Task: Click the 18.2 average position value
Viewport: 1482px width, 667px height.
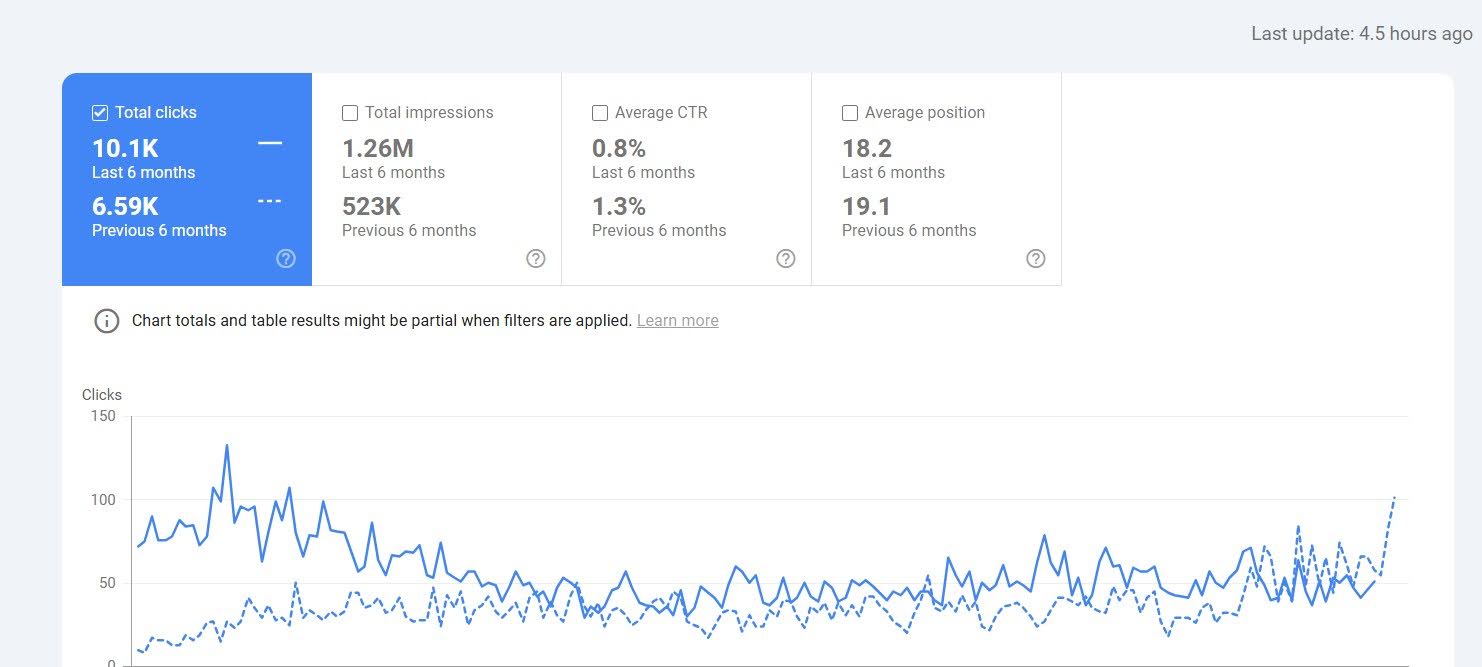Action: pyautogui.click(x=867, y=149)
